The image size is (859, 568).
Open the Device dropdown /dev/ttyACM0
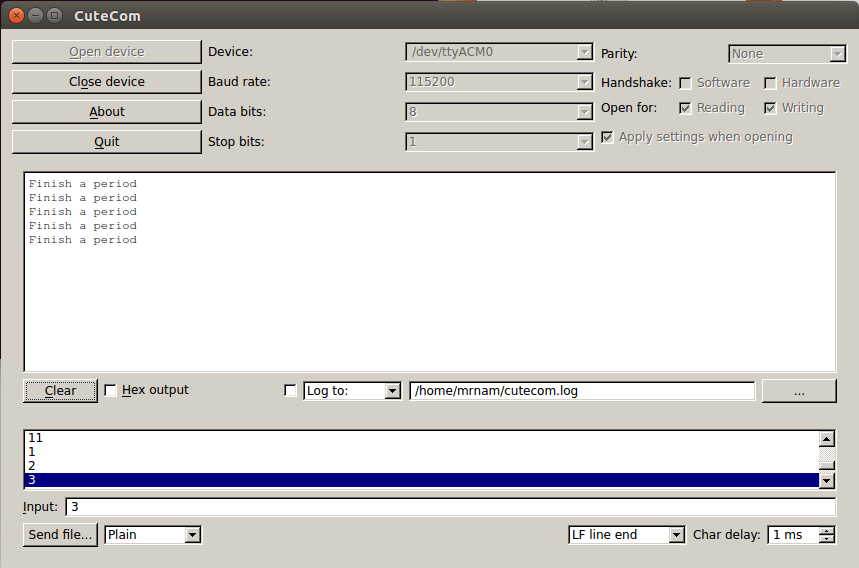click(499, 52)
